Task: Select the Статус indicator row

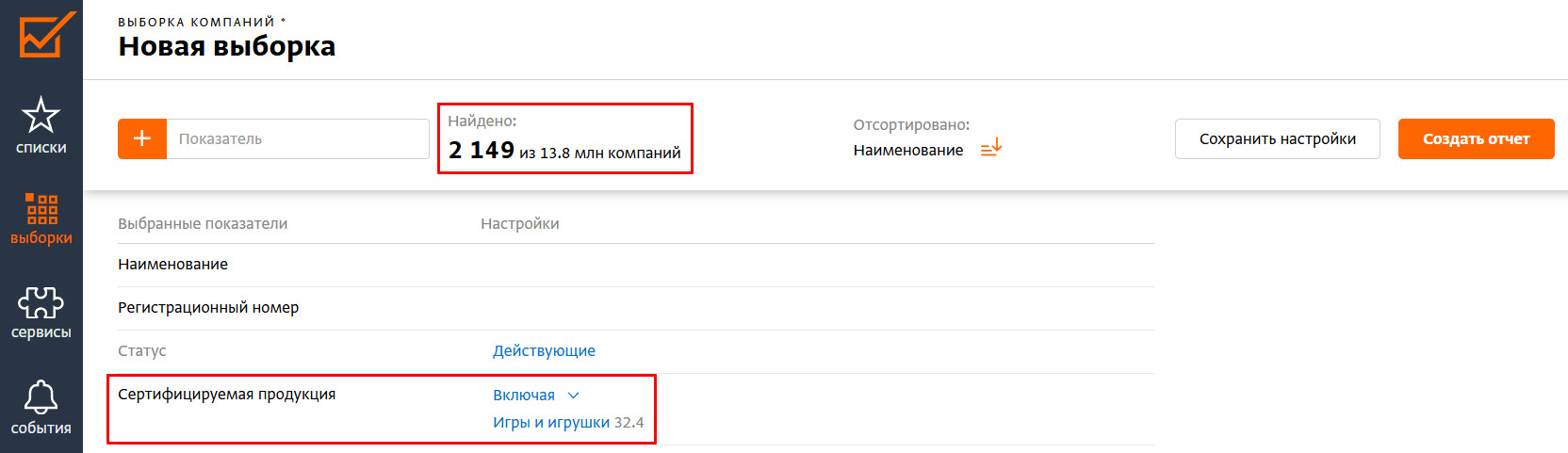Action: tap(142, 351)
